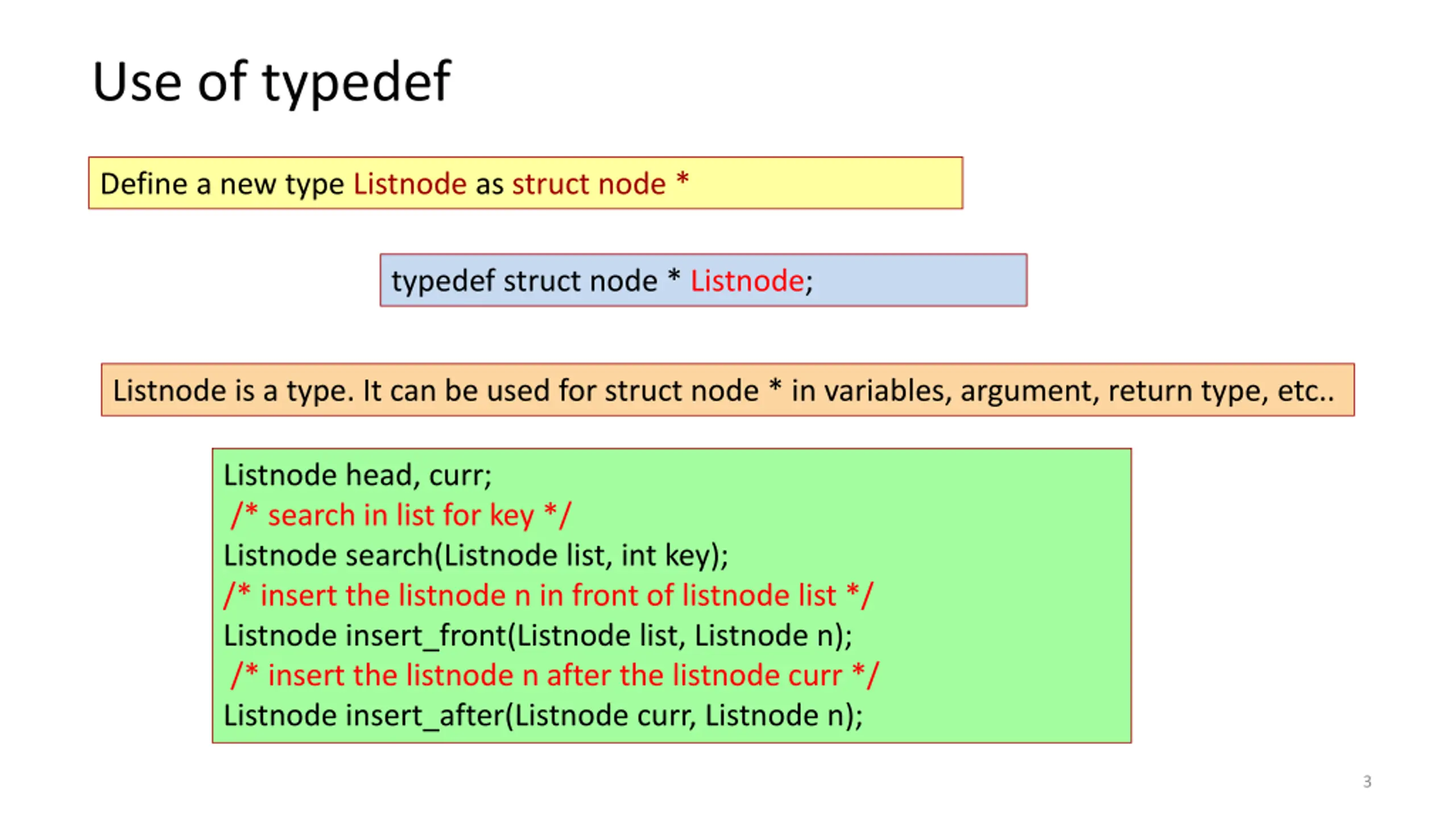The height and width of the screenshot is (819, 1456).
Task: Click the slide number 3
Action: click(1367, 781)
